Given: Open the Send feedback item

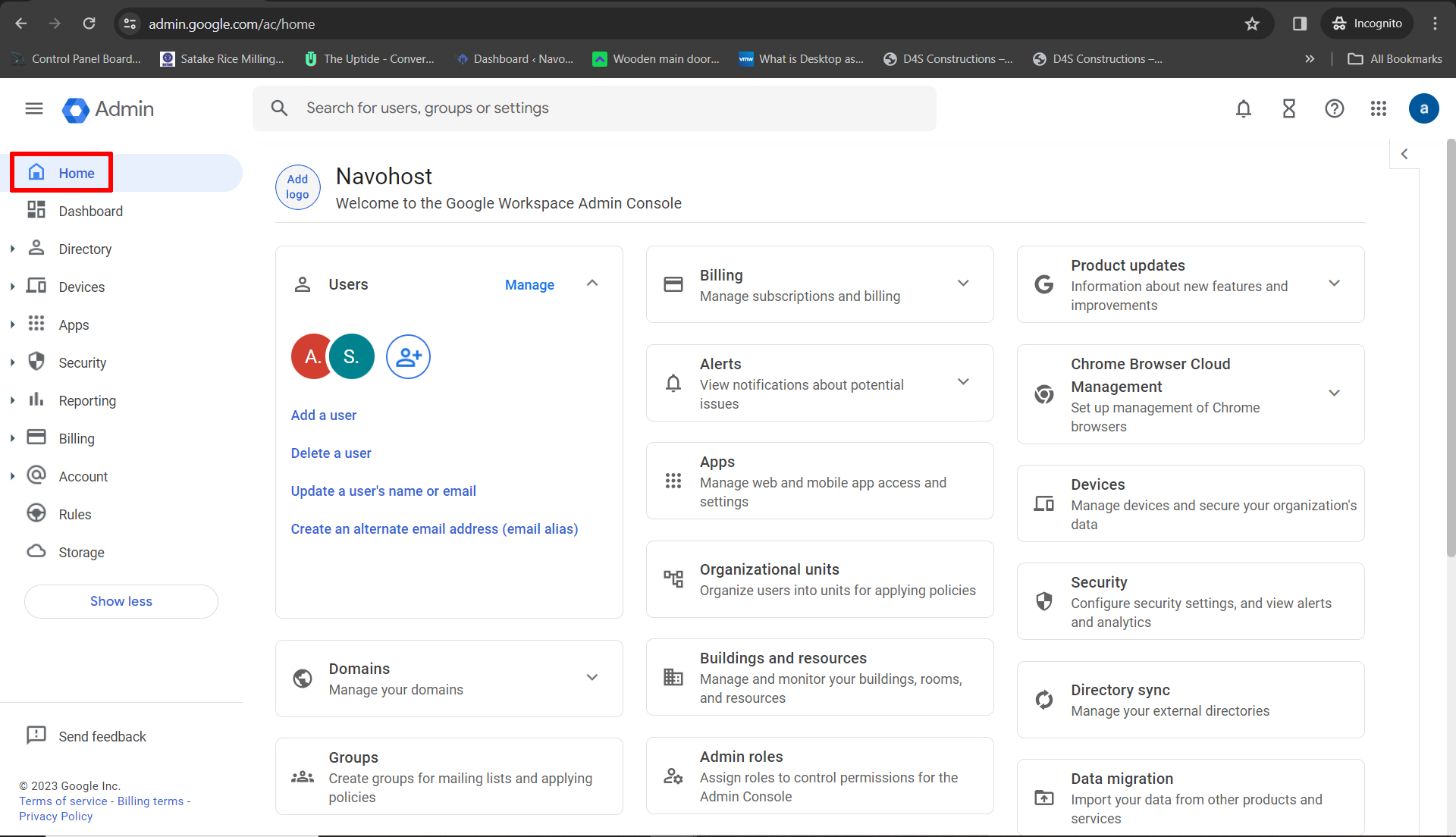Looking at the screenshot, I should (x=86, y=736).
